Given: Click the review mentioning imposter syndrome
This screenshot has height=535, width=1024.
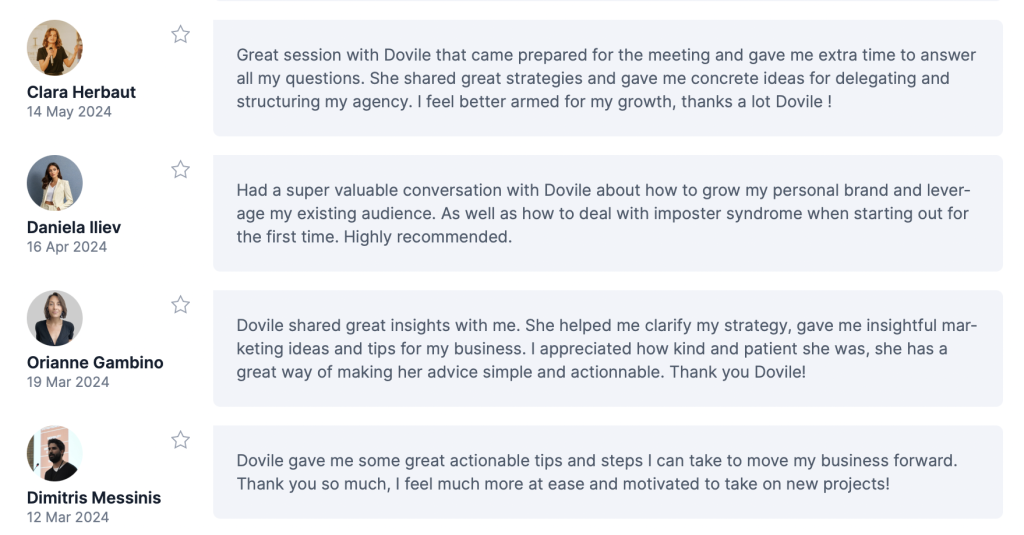Looking at the screenshot, I should (607, 213).
